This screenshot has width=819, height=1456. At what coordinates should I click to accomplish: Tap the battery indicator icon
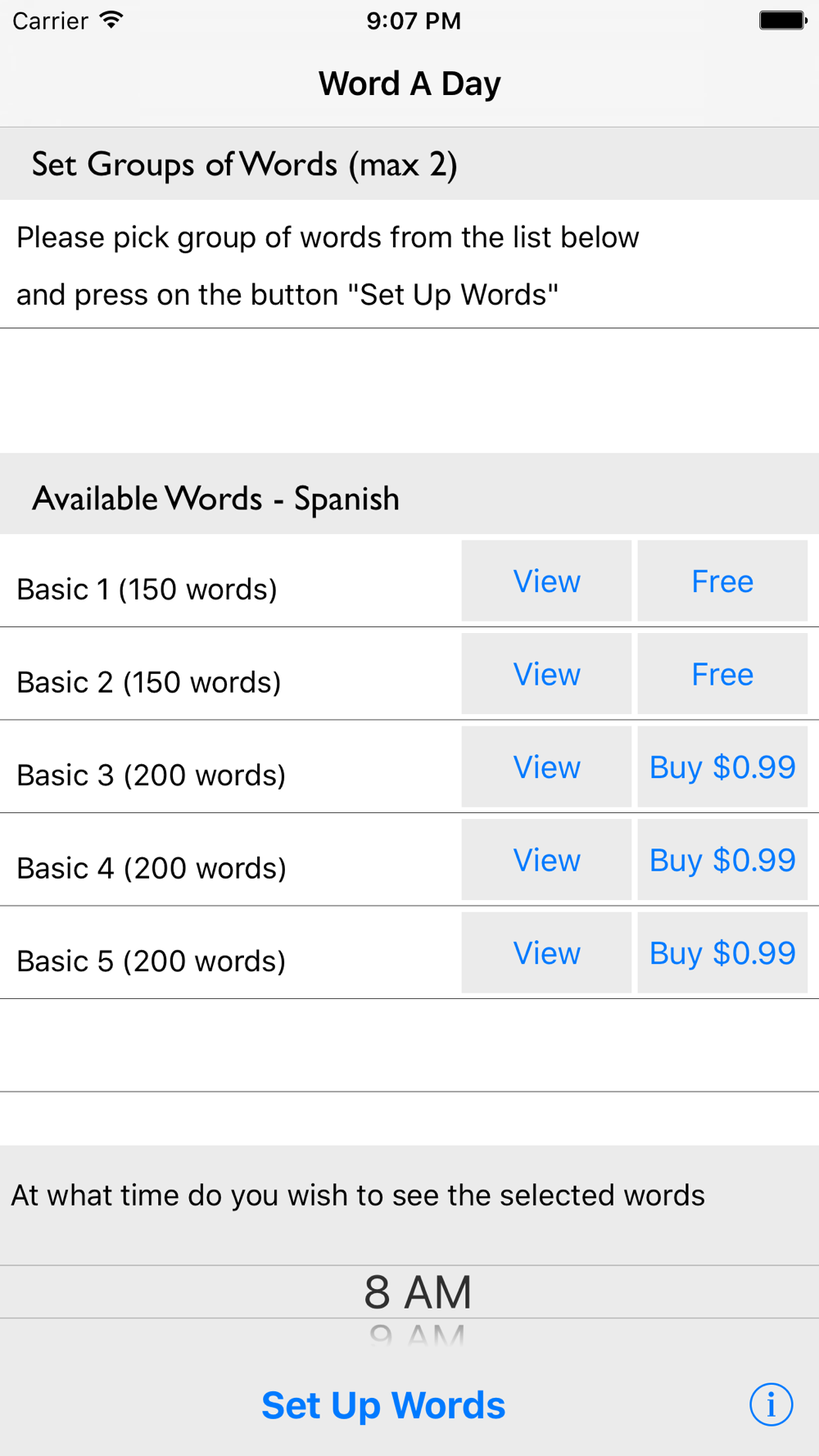point(782,20)
